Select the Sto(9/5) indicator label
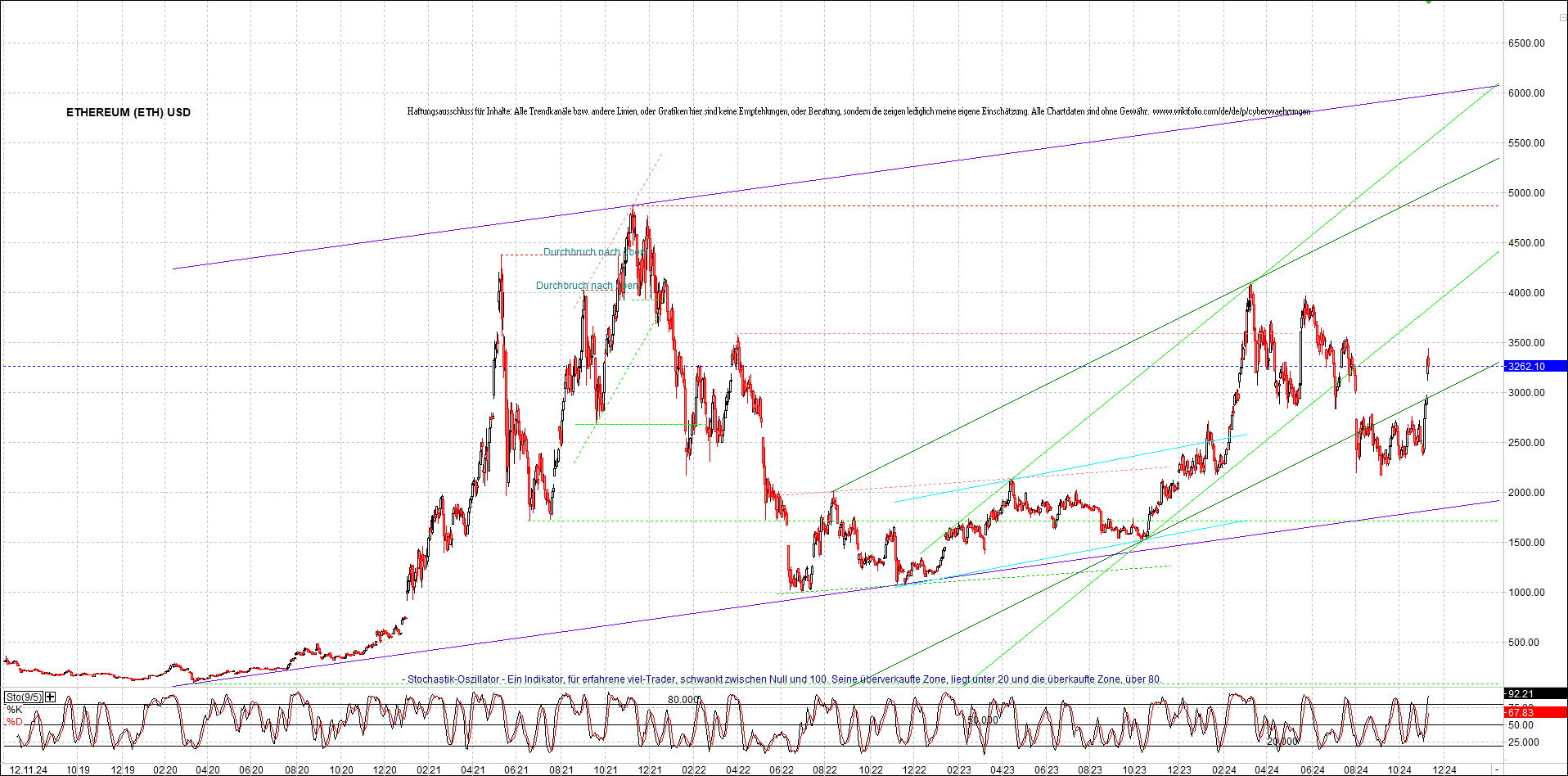 tap(23, 696)
